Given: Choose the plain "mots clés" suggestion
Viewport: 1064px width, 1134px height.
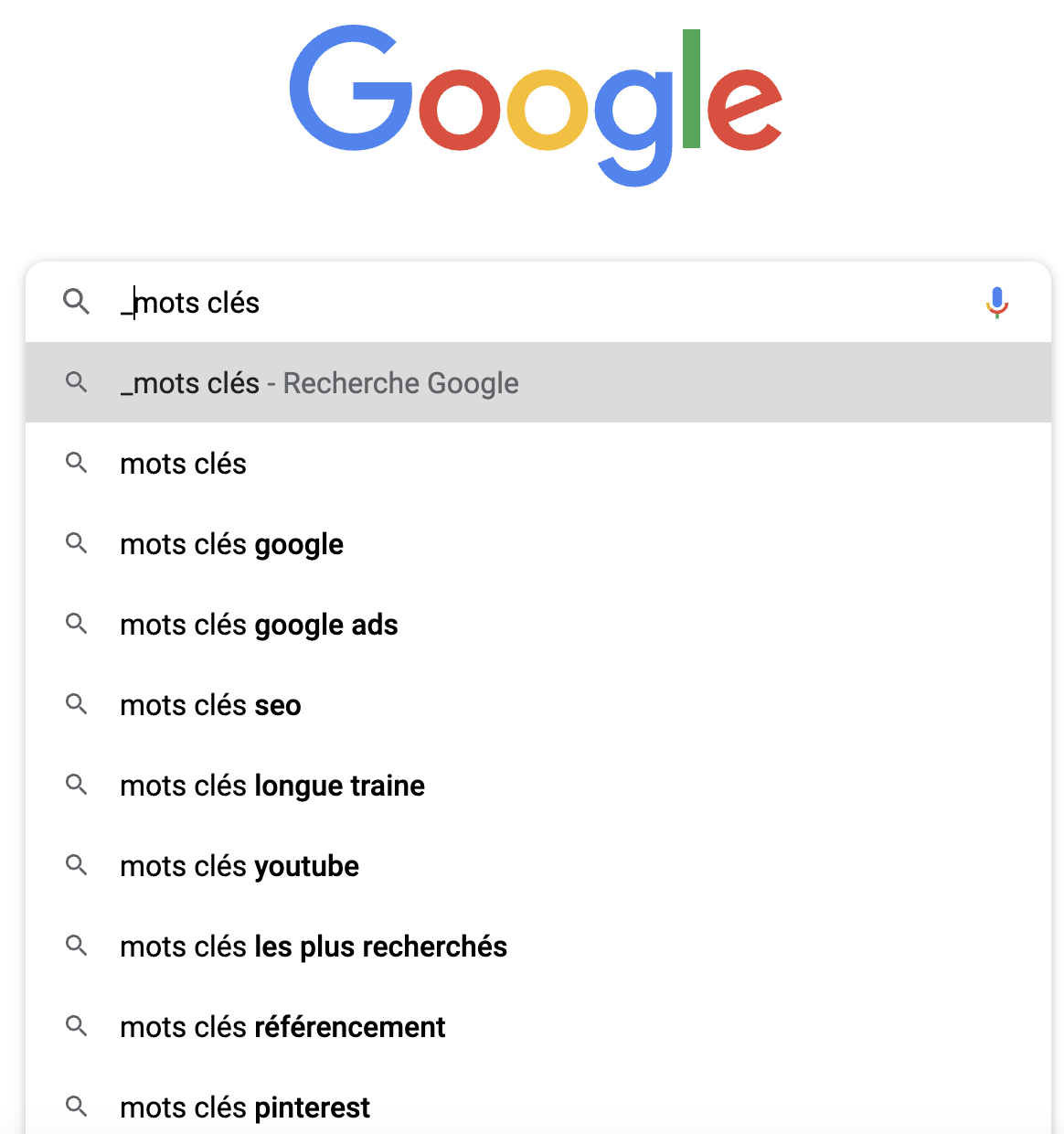Looking at the screenshot, I should 184,464.
